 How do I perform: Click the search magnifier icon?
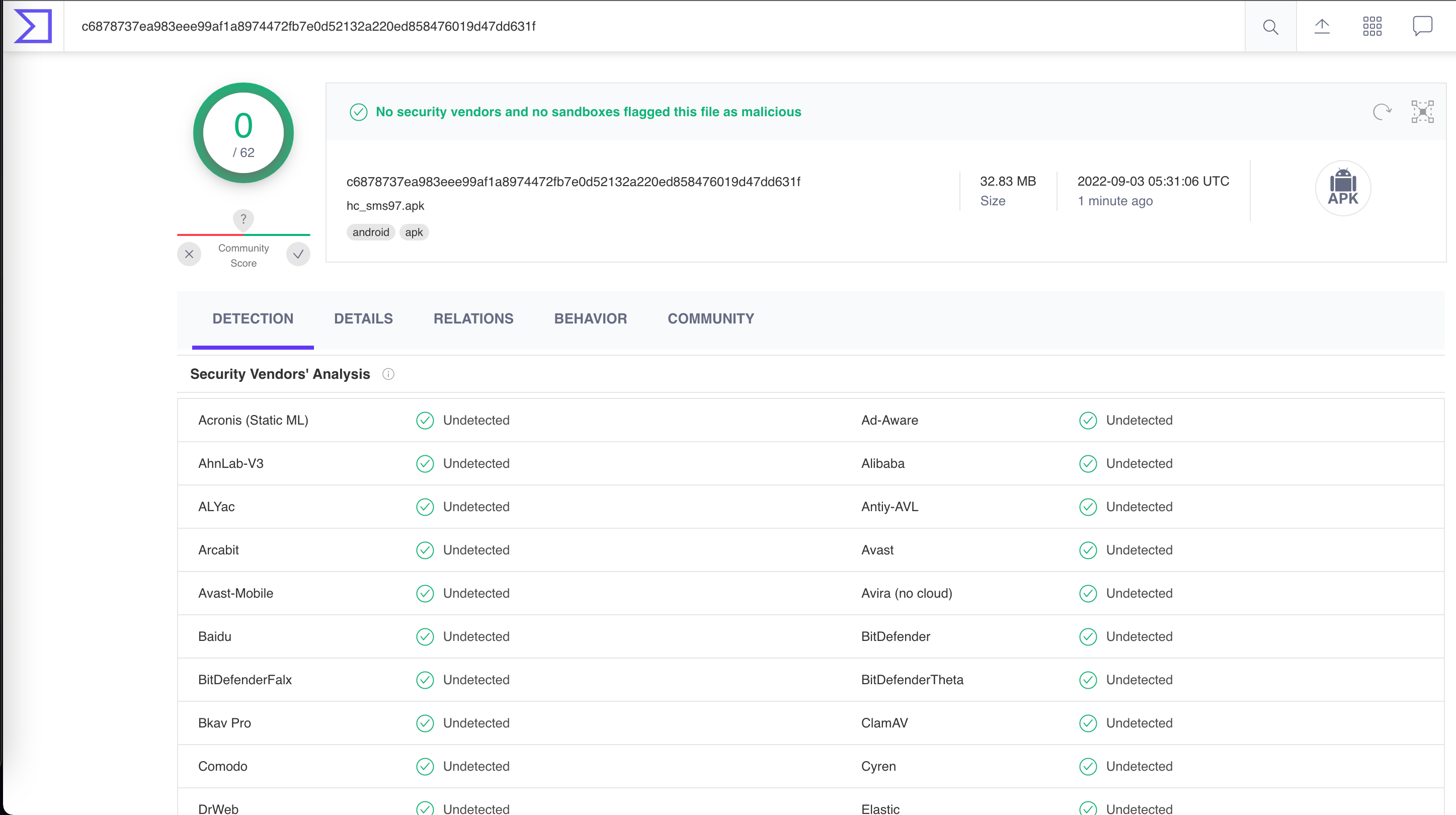1270,27
